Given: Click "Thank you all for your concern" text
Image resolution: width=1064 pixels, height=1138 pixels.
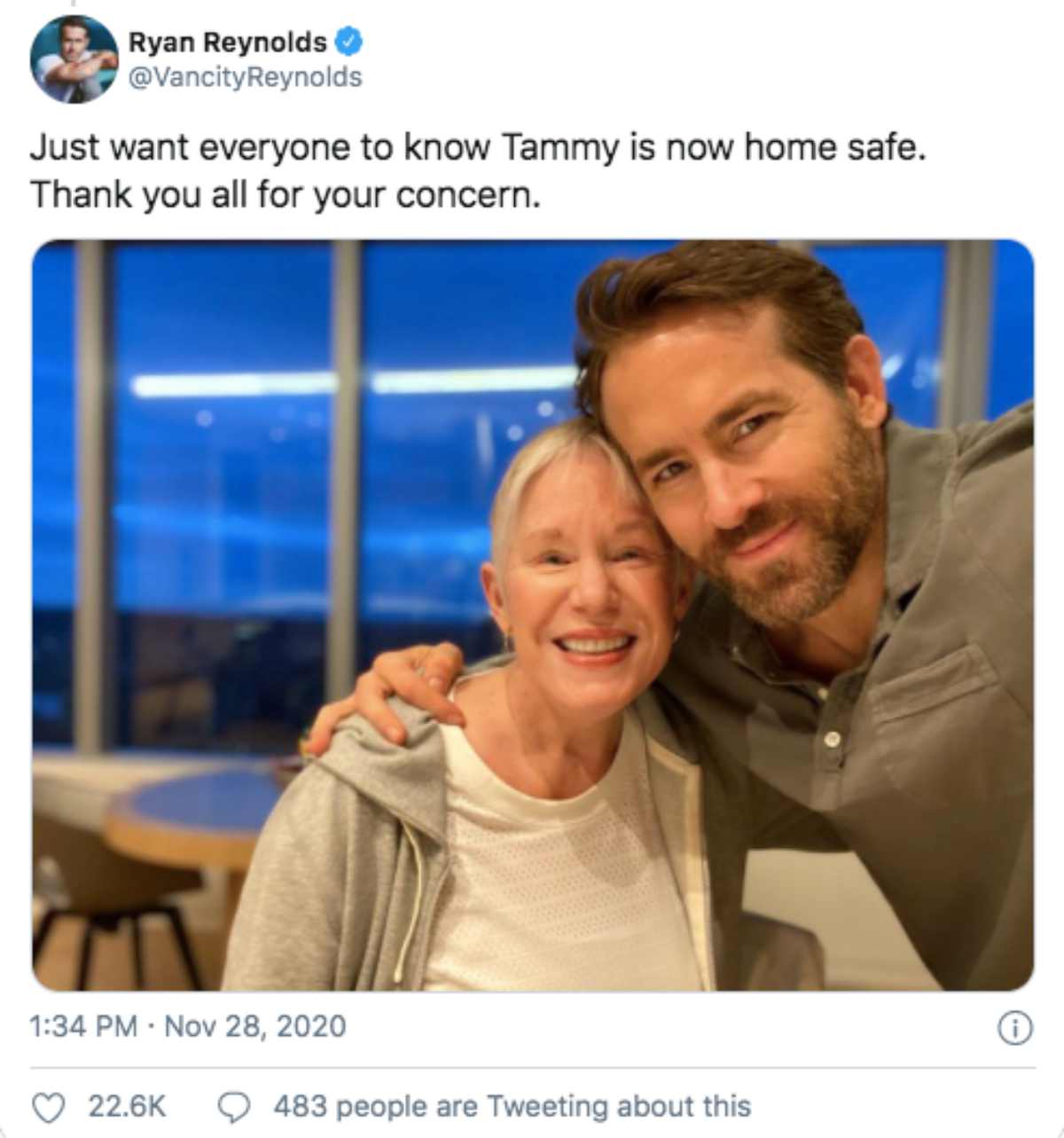Looking at the screenshot, I should (285, 194).
